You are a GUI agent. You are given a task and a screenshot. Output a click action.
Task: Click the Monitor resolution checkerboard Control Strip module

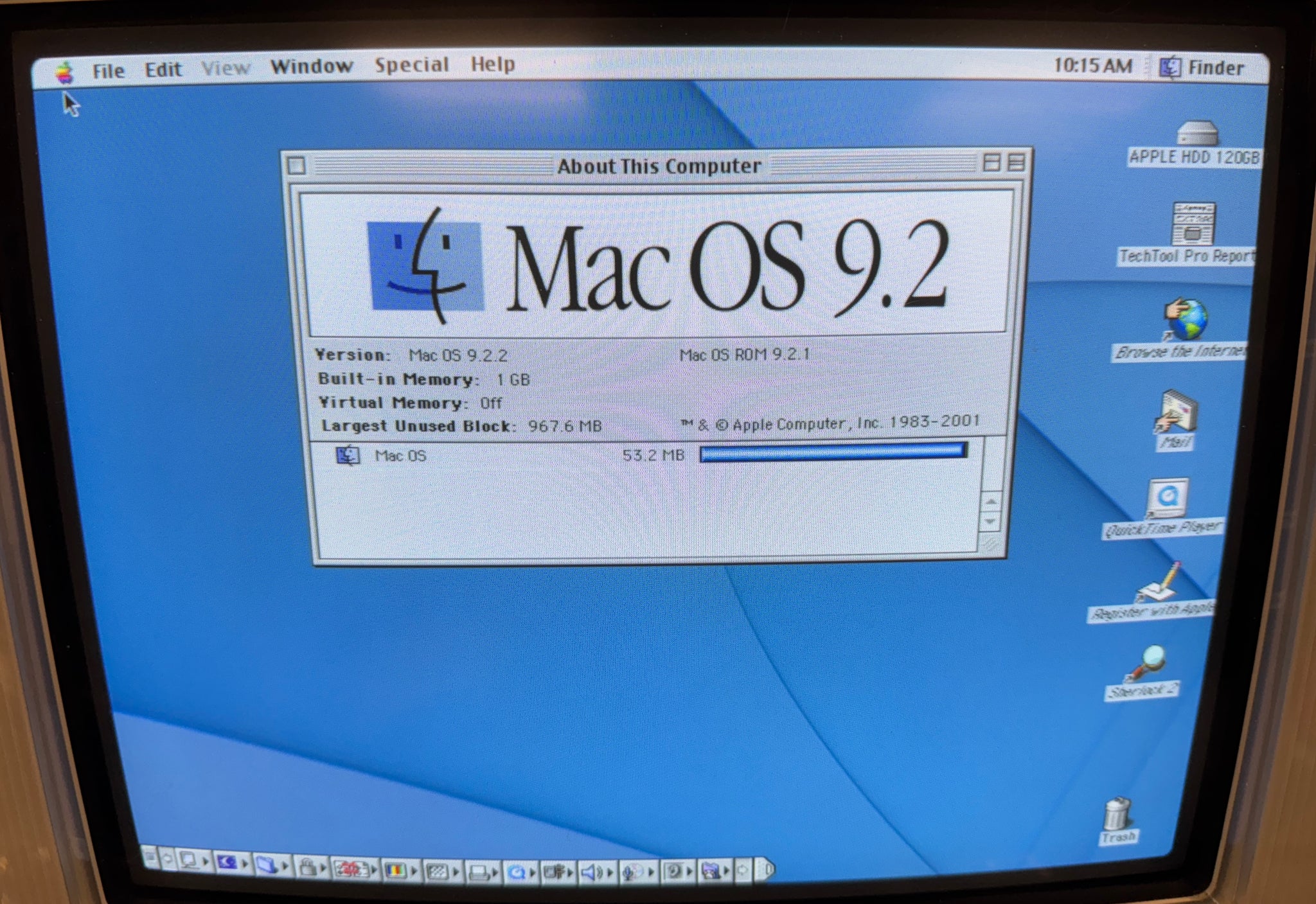[x=442, y=871]
